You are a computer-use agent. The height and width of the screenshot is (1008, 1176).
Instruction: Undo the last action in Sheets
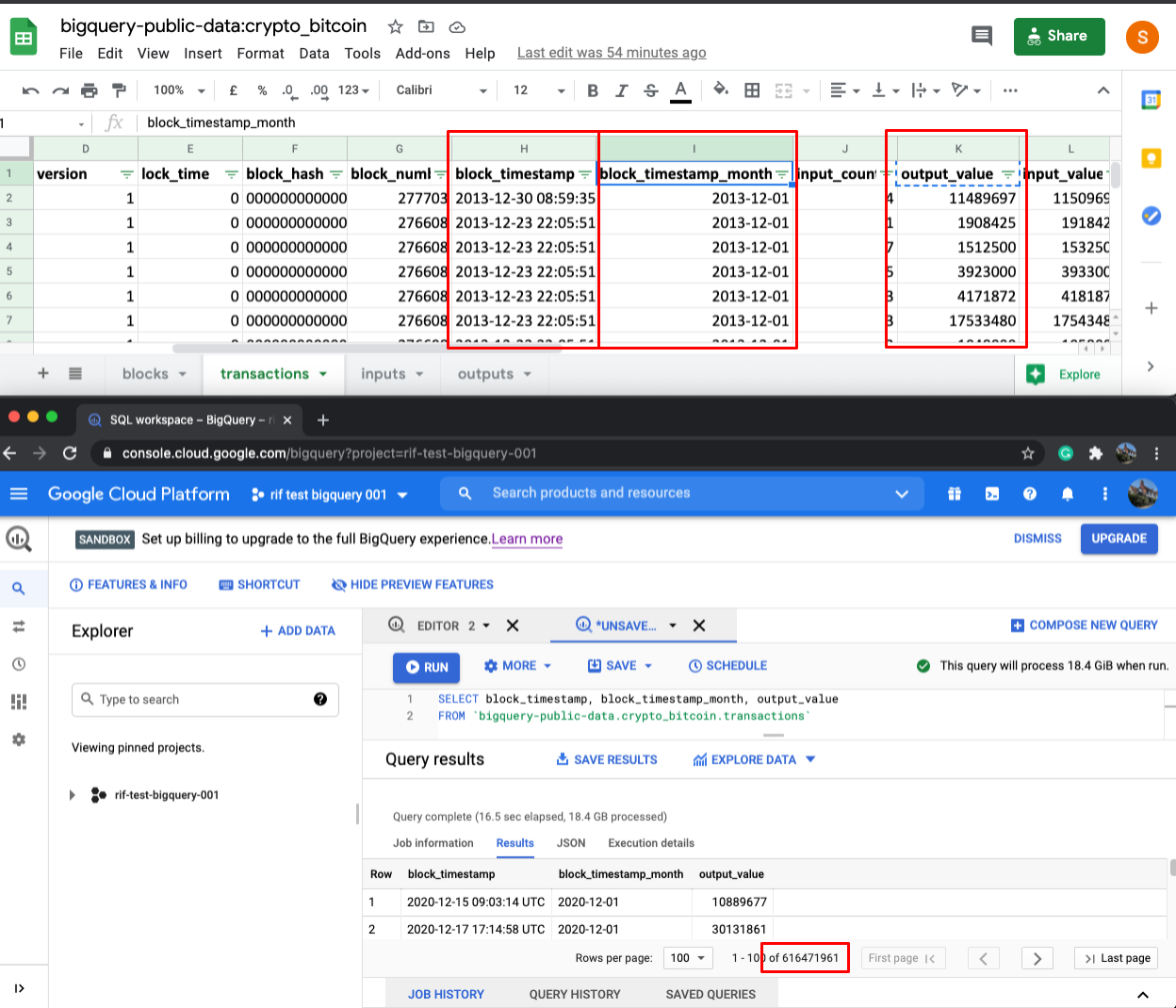(30, 90)
